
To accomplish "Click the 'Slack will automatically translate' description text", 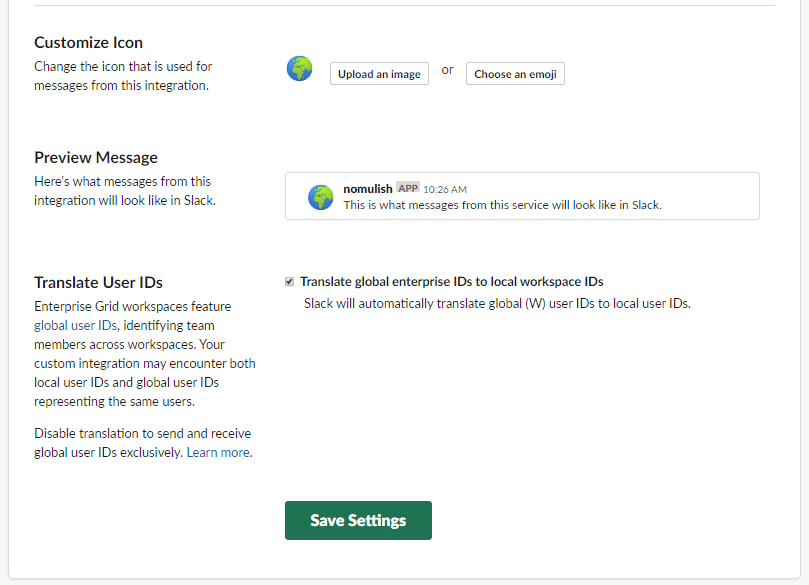I will 497,303.
